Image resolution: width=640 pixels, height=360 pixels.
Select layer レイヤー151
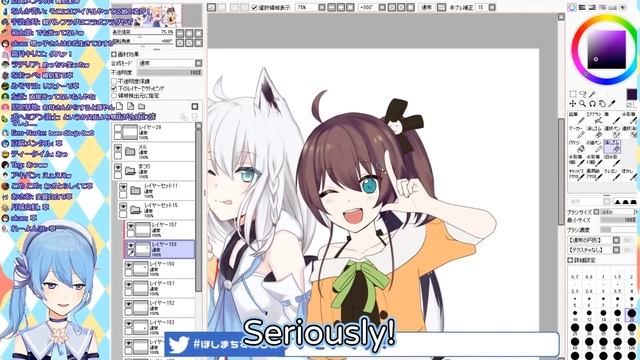pyautogui.click(x=159, y=288)
